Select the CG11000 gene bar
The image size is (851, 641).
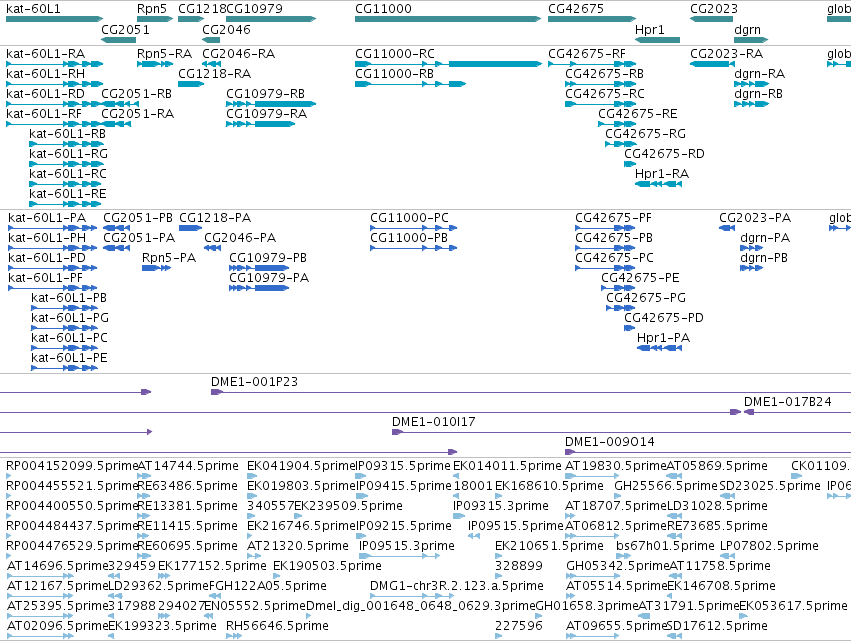pos(448,19)
